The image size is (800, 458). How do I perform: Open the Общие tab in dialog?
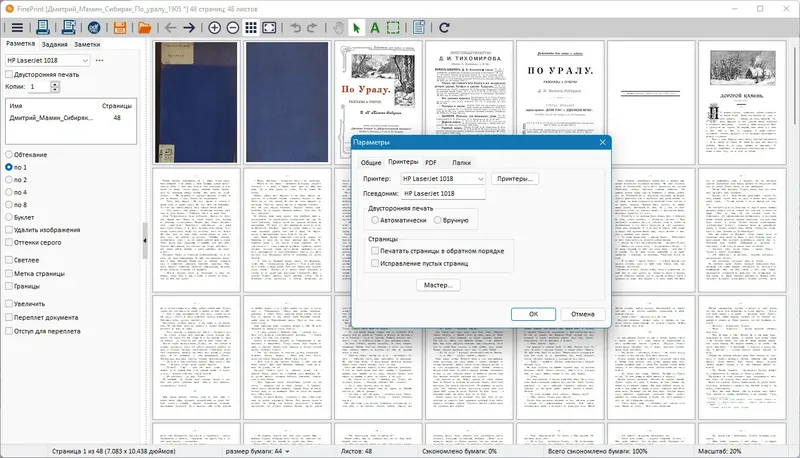point(371,163)
